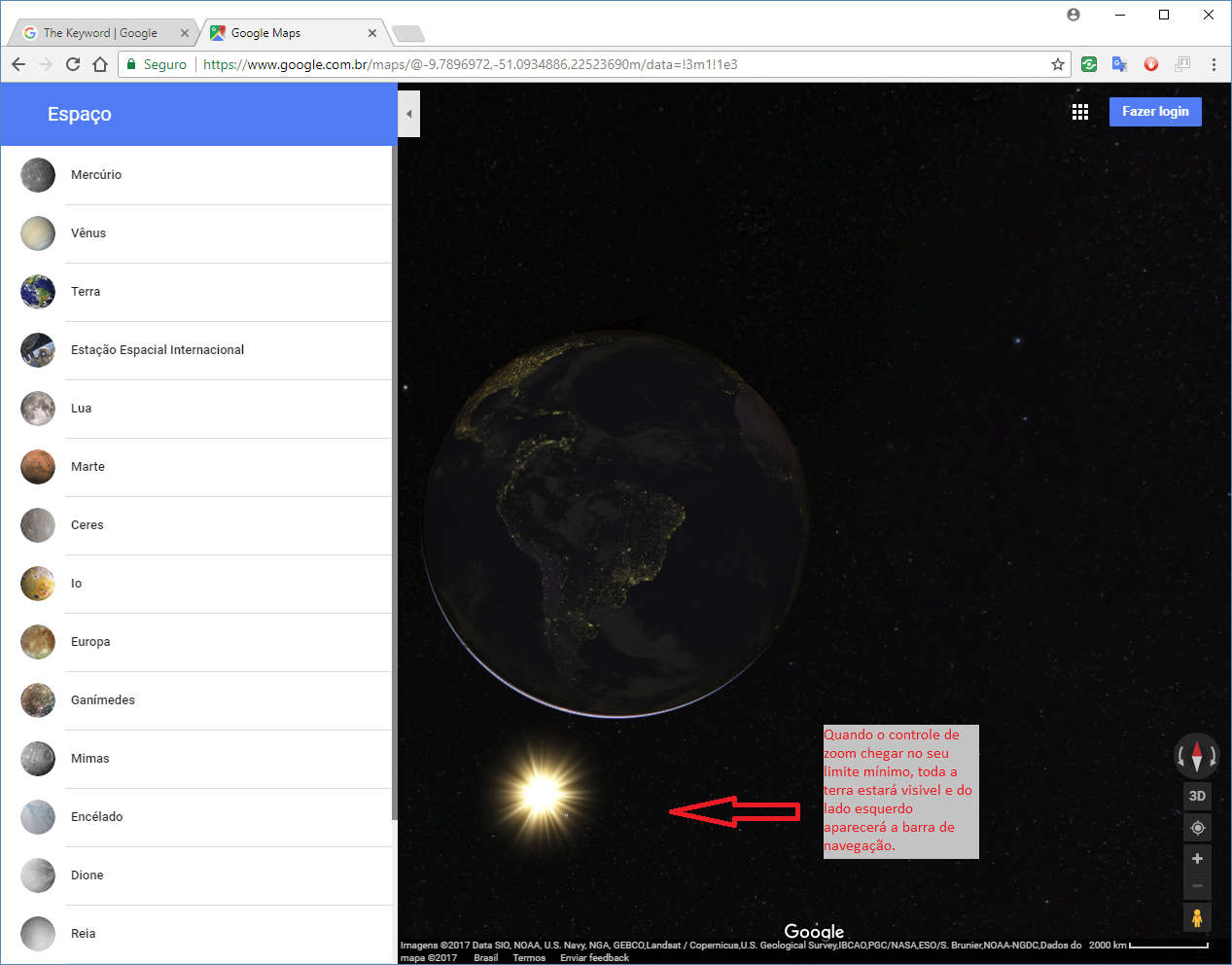Toggle the map scale unit
Screen dimensions: 1232x965
pos(1148,946)
